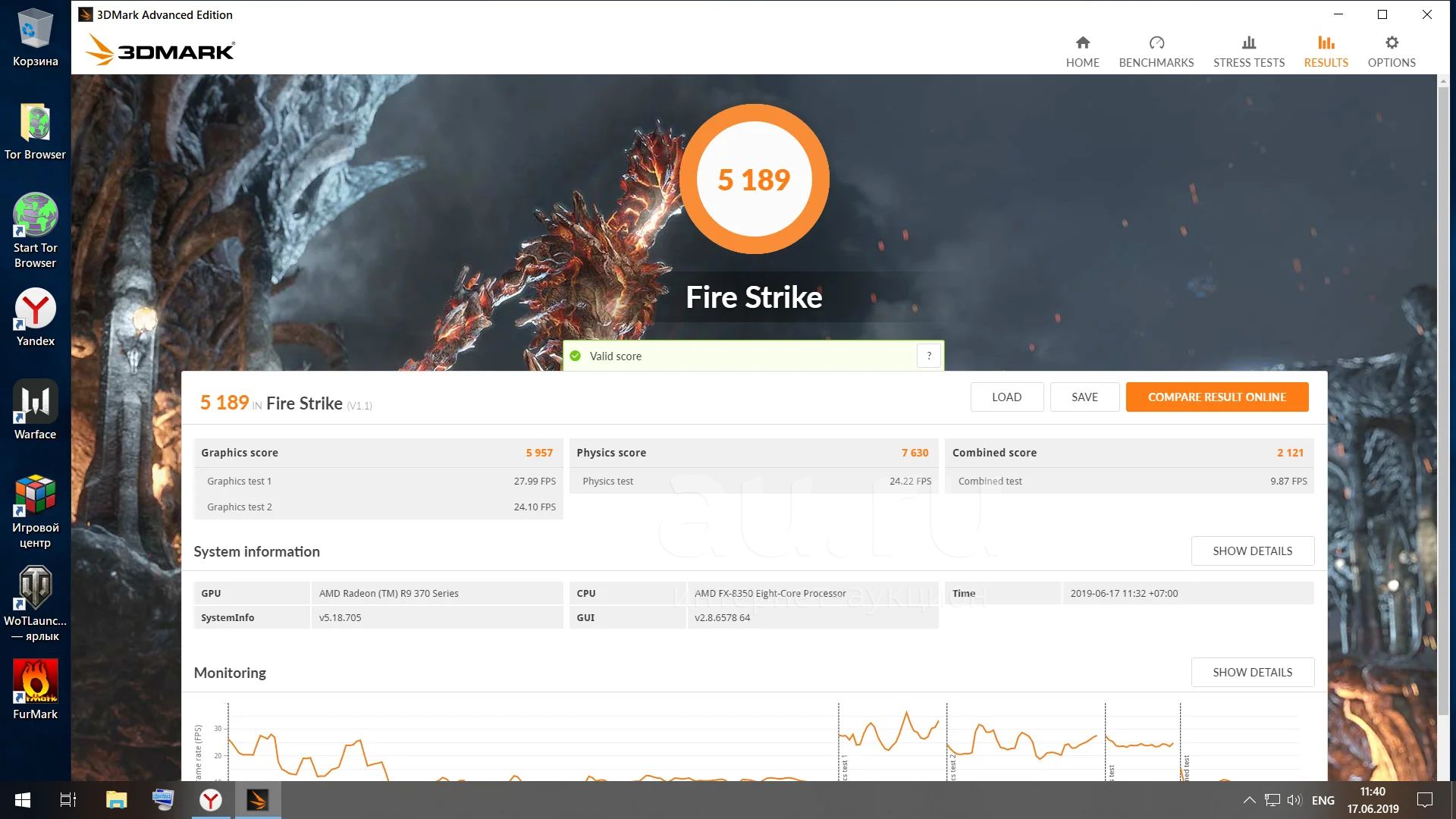
Task: Select the Tor Browser folder icon
Action: pos(35,131)
